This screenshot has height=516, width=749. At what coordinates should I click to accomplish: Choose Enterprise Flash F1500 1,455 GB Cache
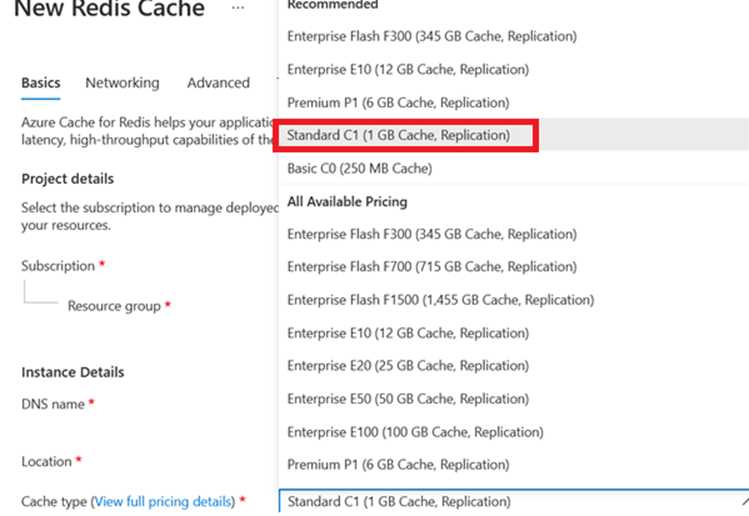coord(440,300)
